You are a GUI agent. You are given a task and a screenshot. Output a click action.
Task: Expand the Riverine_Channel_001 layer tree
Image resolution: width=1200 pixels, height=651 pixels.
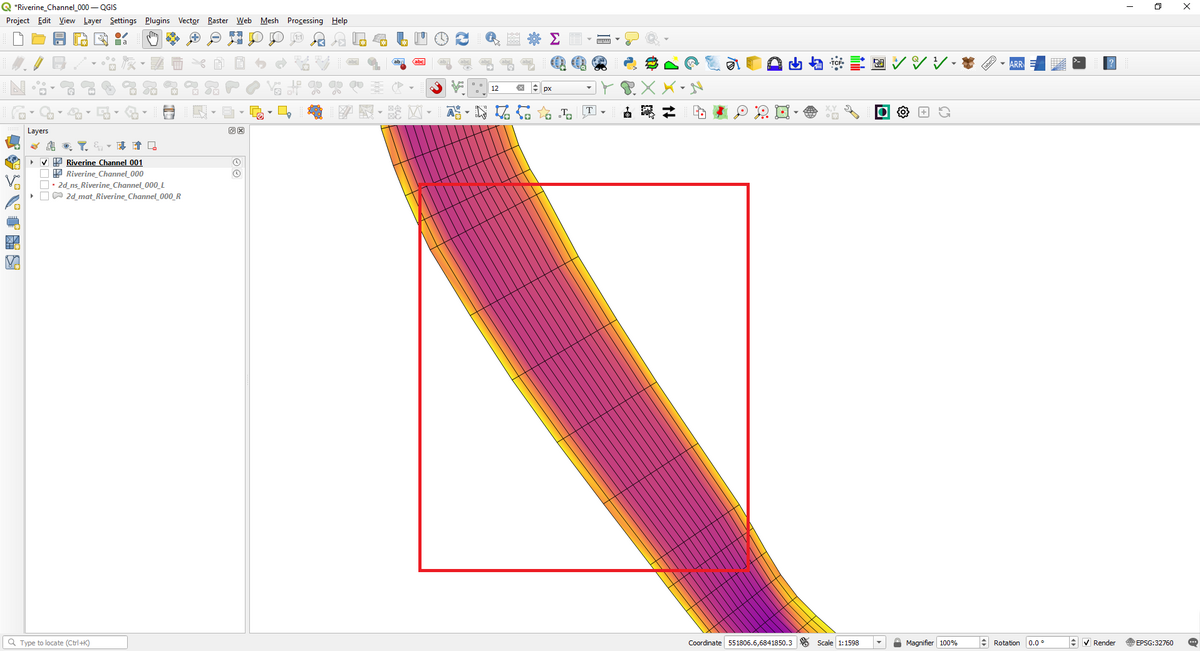click(32, 162)
